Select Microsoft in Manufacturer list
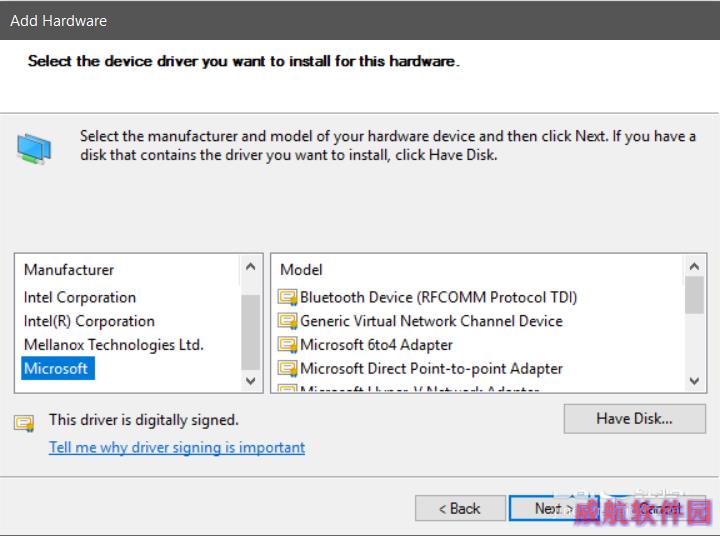Screen dimensions: 720x536 tap(57, 368)
